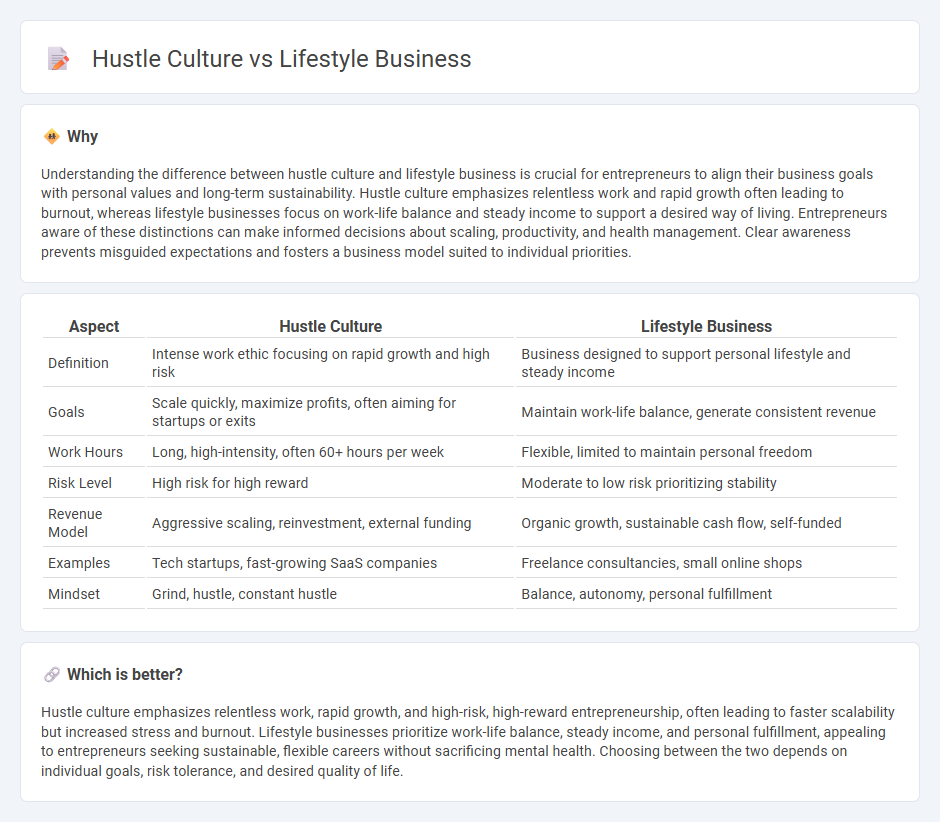Screen dimensions: 940x822
Task: Click the paragraph starting 'Hustle culture emphasizes relentless work, rapid'
Action: pyautogui.click(x=468, y=741)
